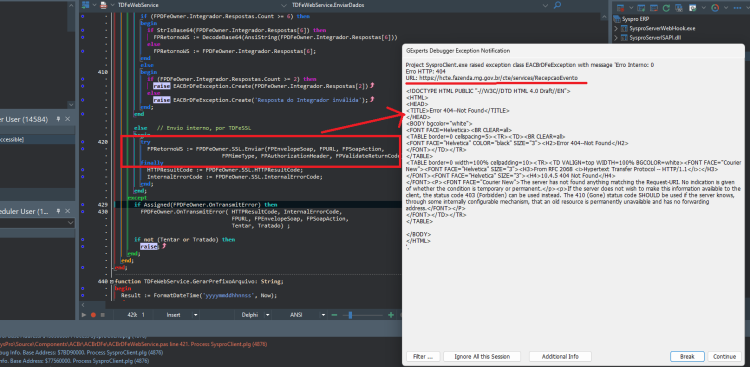Viewport: 750px width, 367px height.
Task: Record a macro with the red record icon
Action: pos(93,315)
